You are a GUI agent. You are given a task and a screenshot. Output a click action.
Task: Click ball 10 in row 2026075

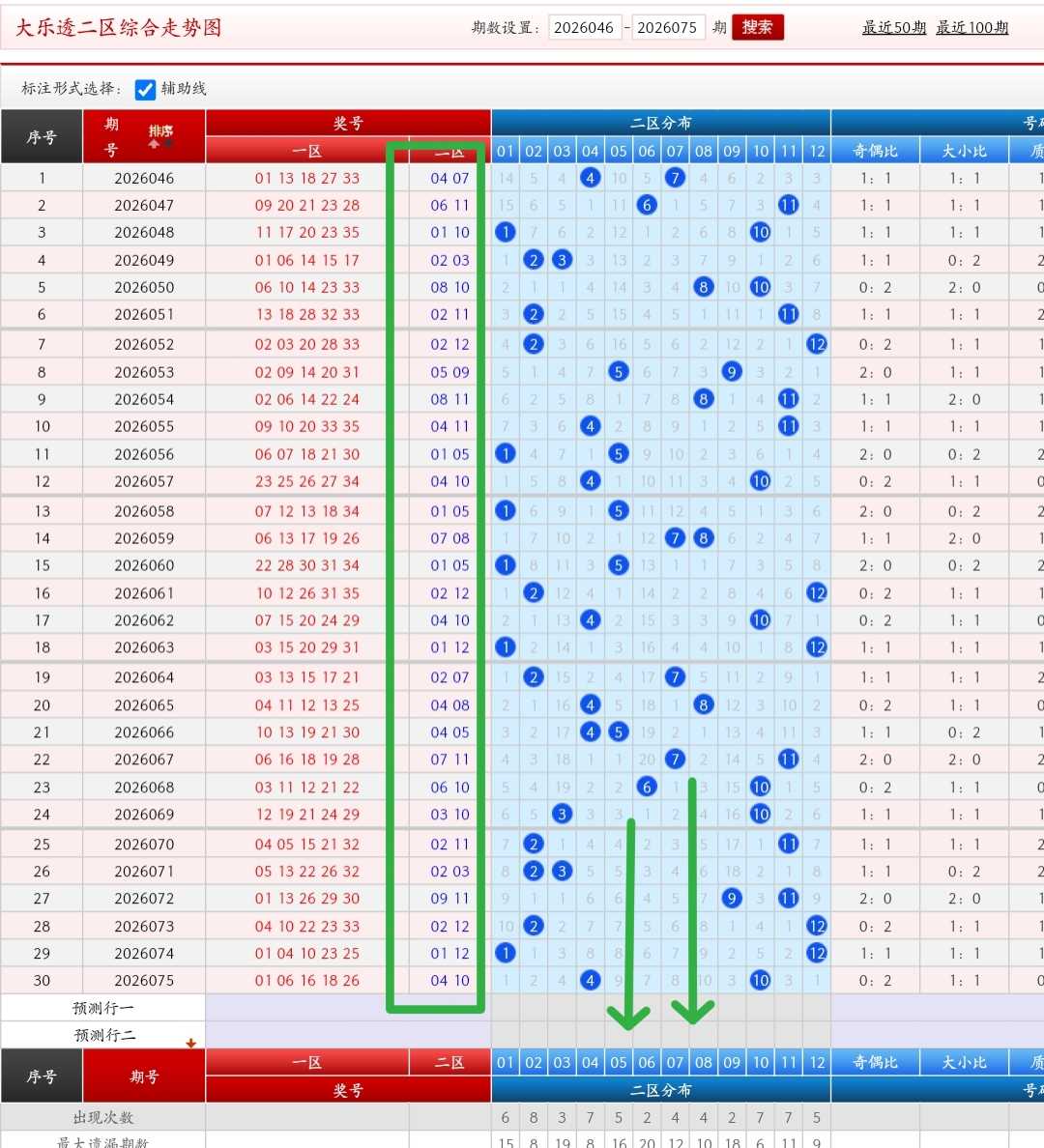(x=760, y=980)
